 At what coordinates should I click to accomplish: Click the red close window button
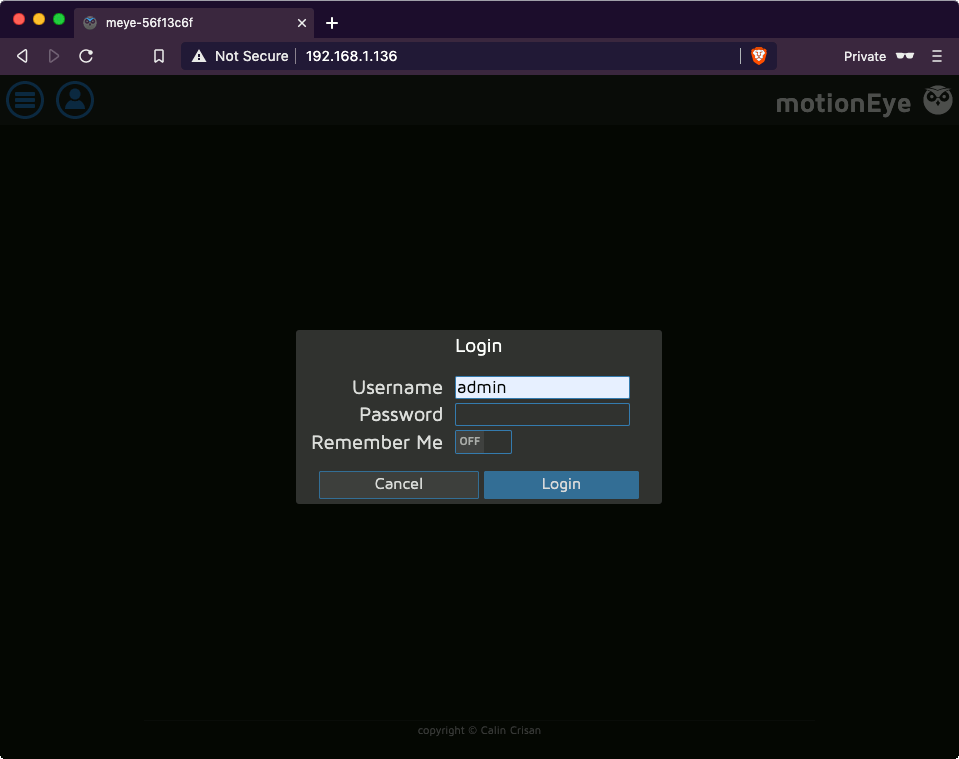point(19,19)
